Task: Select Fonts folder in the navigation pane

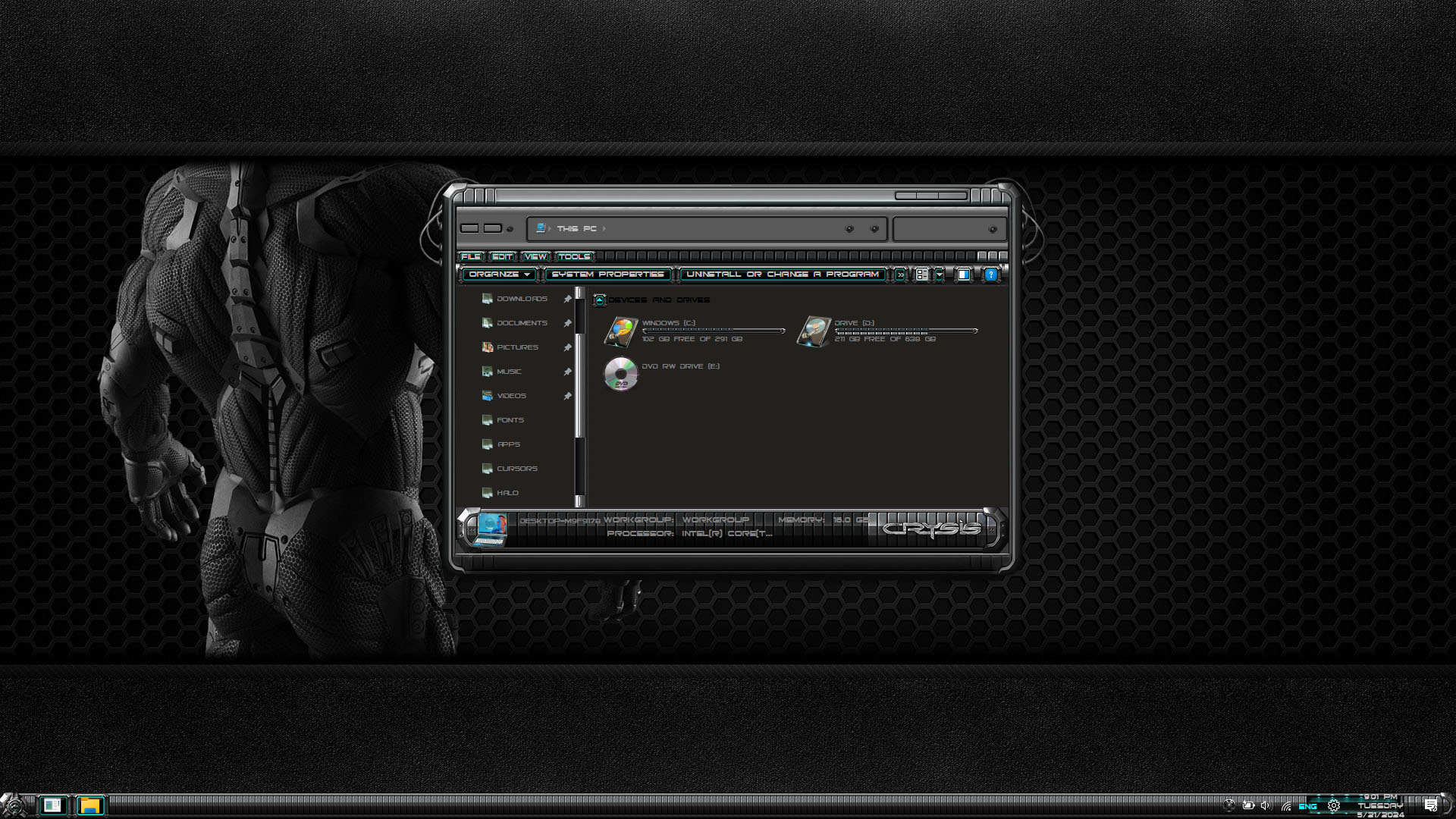Action: pyautogui.click(x=510, y=420)
